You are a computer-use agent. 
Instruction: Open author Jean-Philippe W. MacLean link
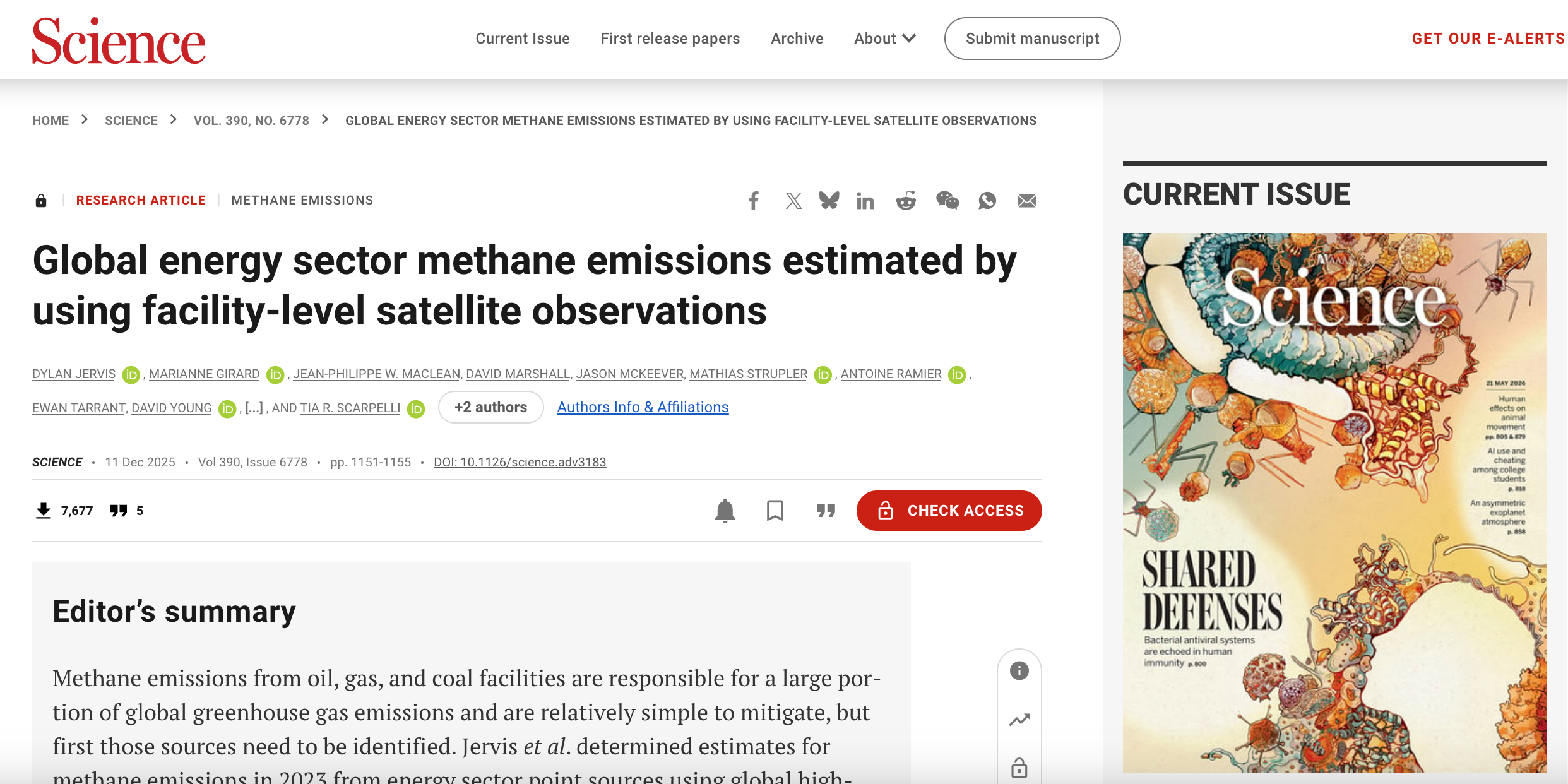pos(377,374)
